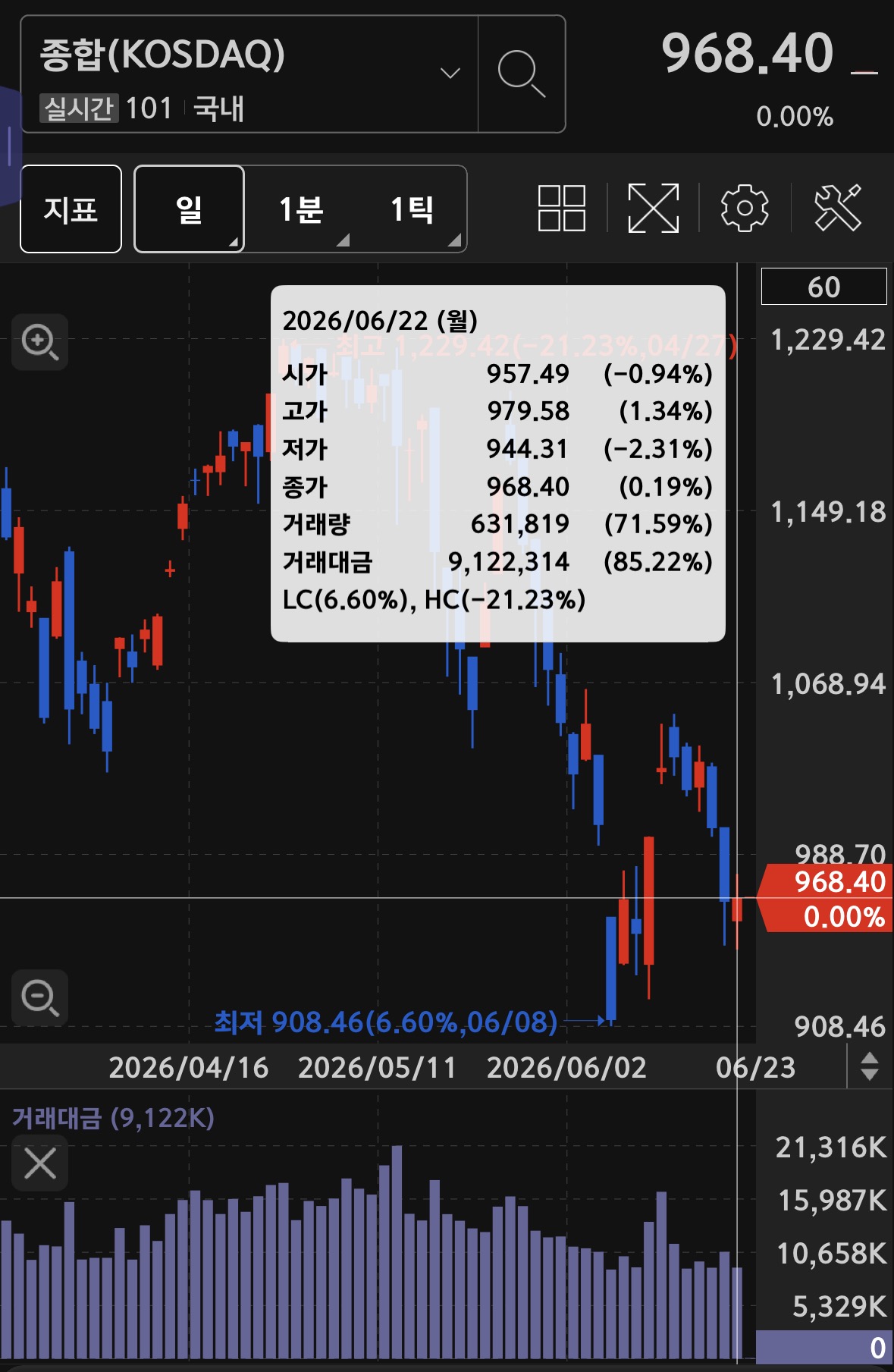Click the 10,658K volume axis label
This screenshot has height=1372, width=894.
831,1253
